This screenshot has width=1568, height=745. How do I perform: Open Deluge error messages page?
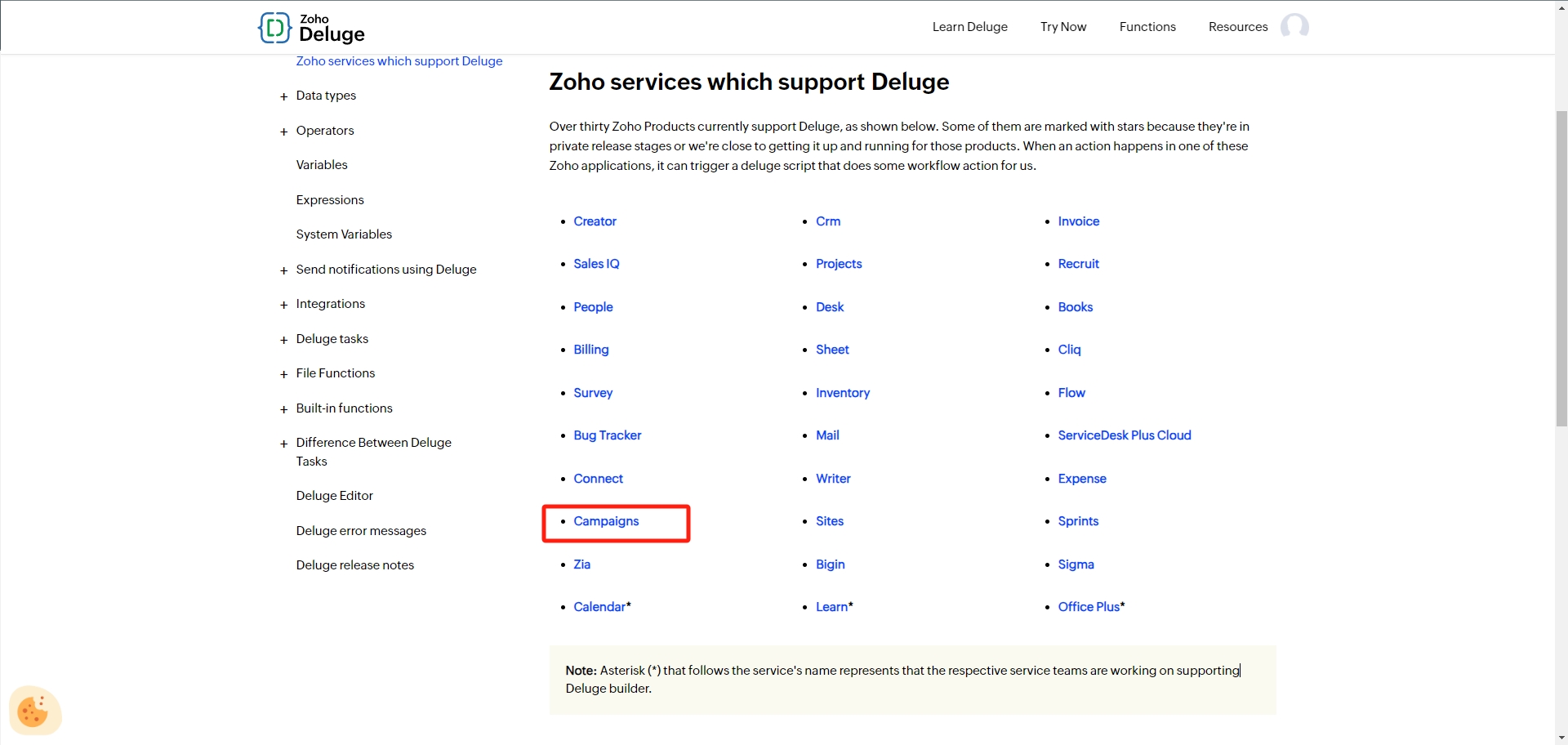pyautogui.click(x=361, y=531)
